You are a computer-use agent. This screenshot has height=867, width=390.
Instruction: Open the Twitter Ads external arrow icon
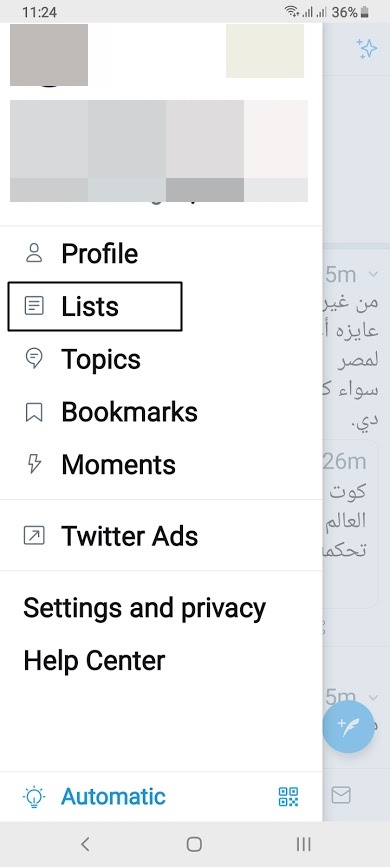34,535
